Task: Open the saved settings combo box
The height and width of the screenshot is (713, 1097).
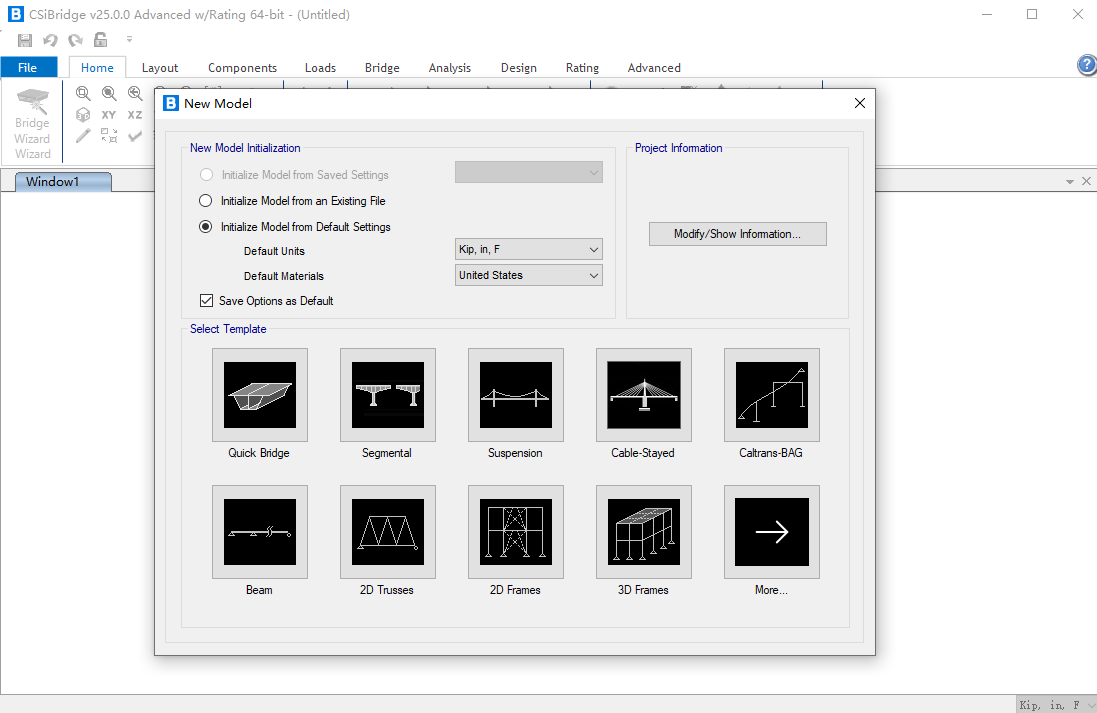Action: tap(528, 172)
